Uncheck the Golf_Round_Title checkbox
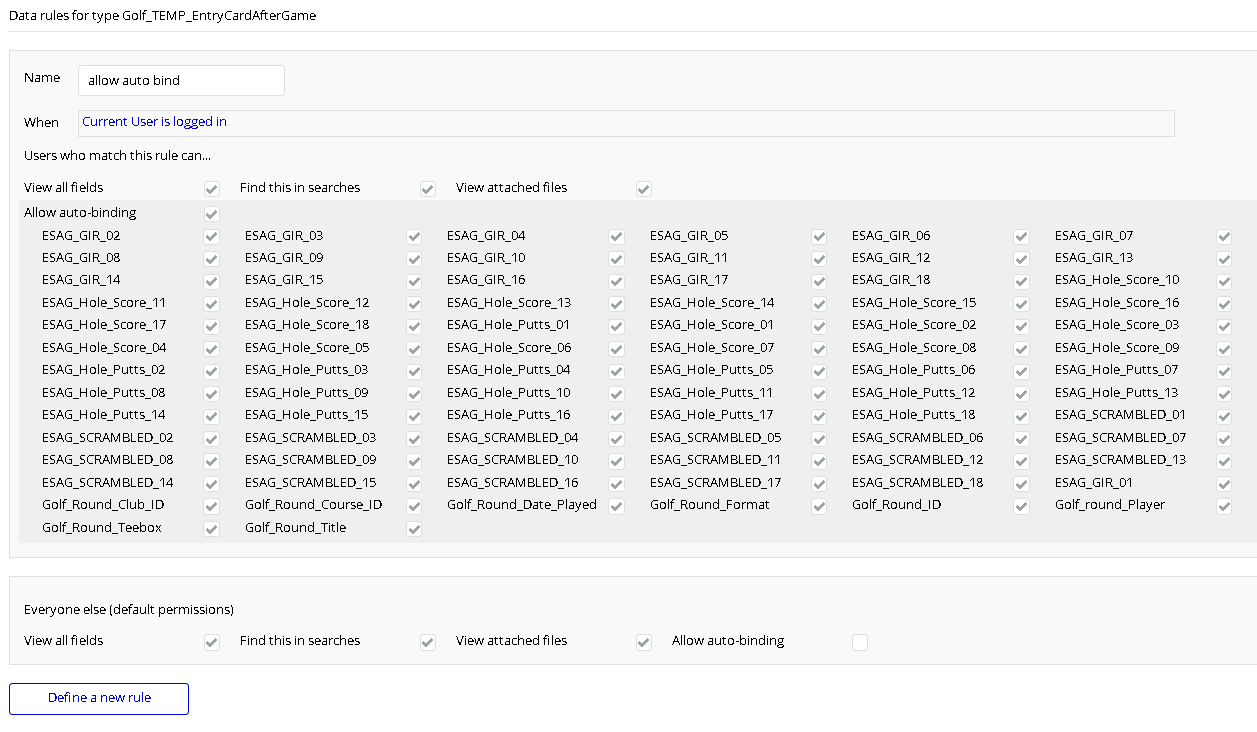The height and width of the screenshot is (732, 1257). (x=414, y=528)
